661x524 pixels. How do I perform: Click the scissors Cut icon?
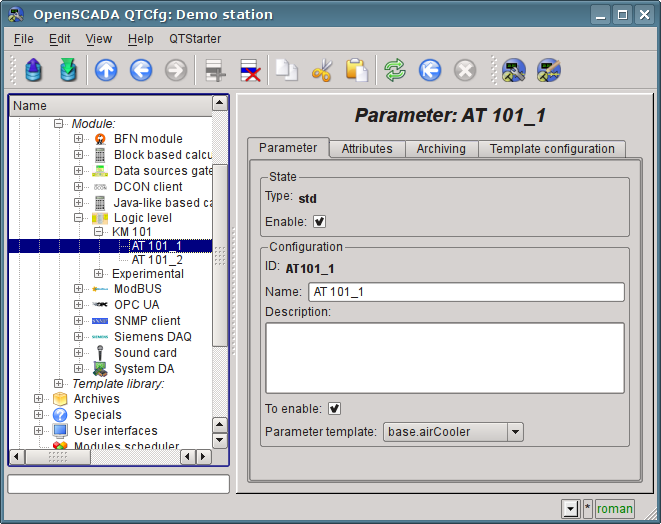coord(322,70)
